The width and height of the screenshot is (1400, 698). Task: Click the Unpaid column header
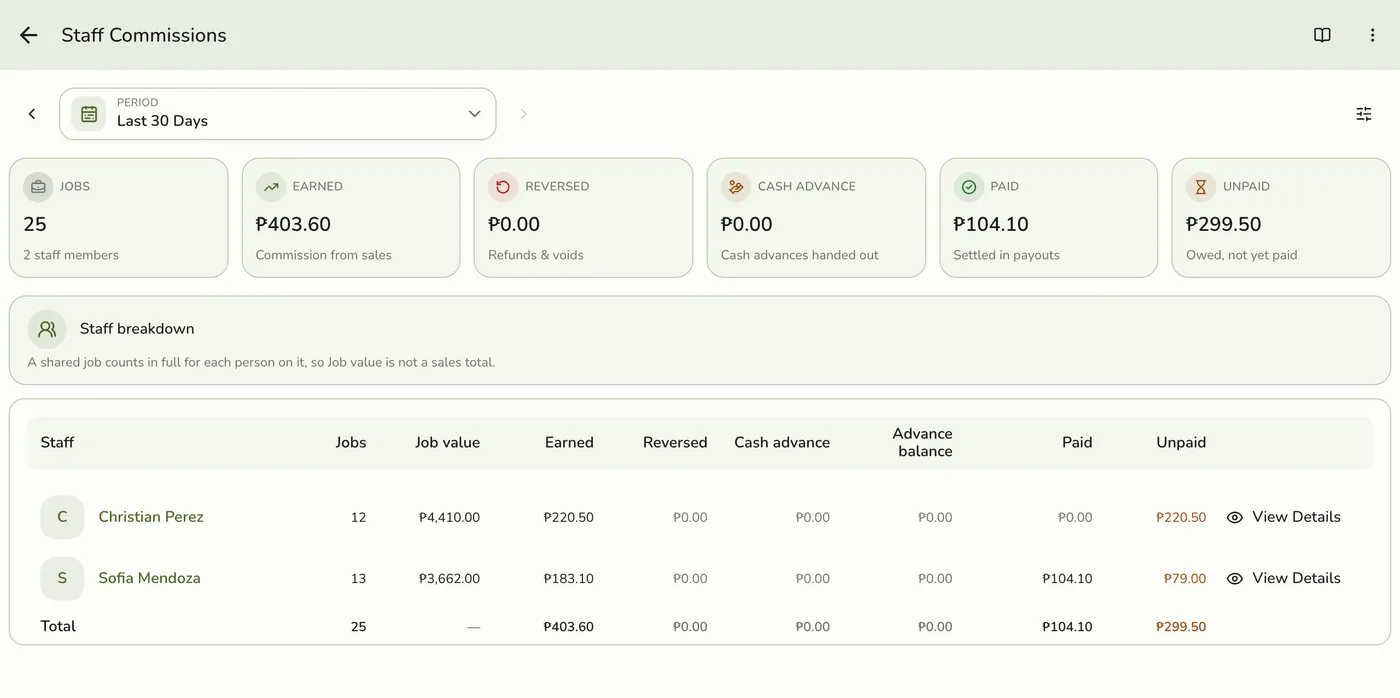click(x=1181, y=442)
